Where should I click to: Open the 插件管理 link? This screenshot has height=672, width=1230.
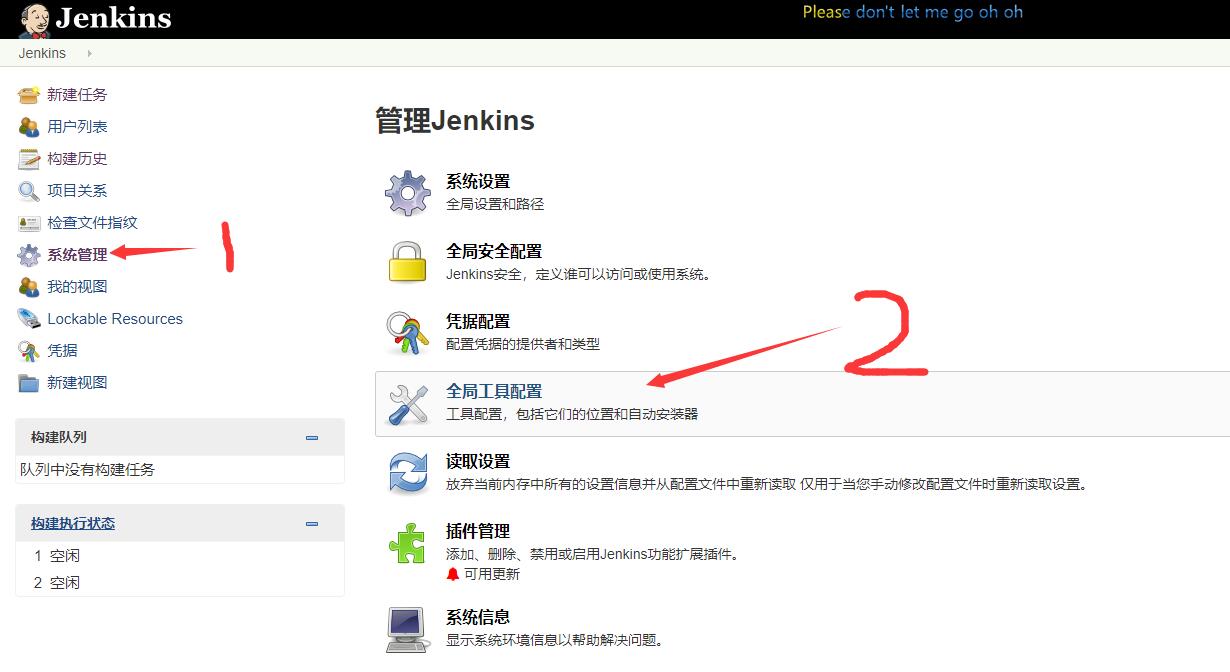point(478,532)
